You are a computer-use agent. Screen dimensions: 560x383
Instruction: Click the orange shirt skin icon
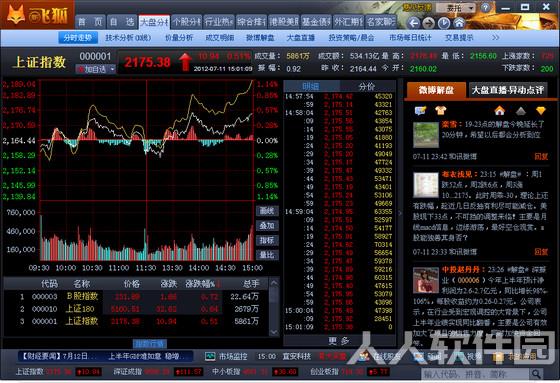coord(441,110)
